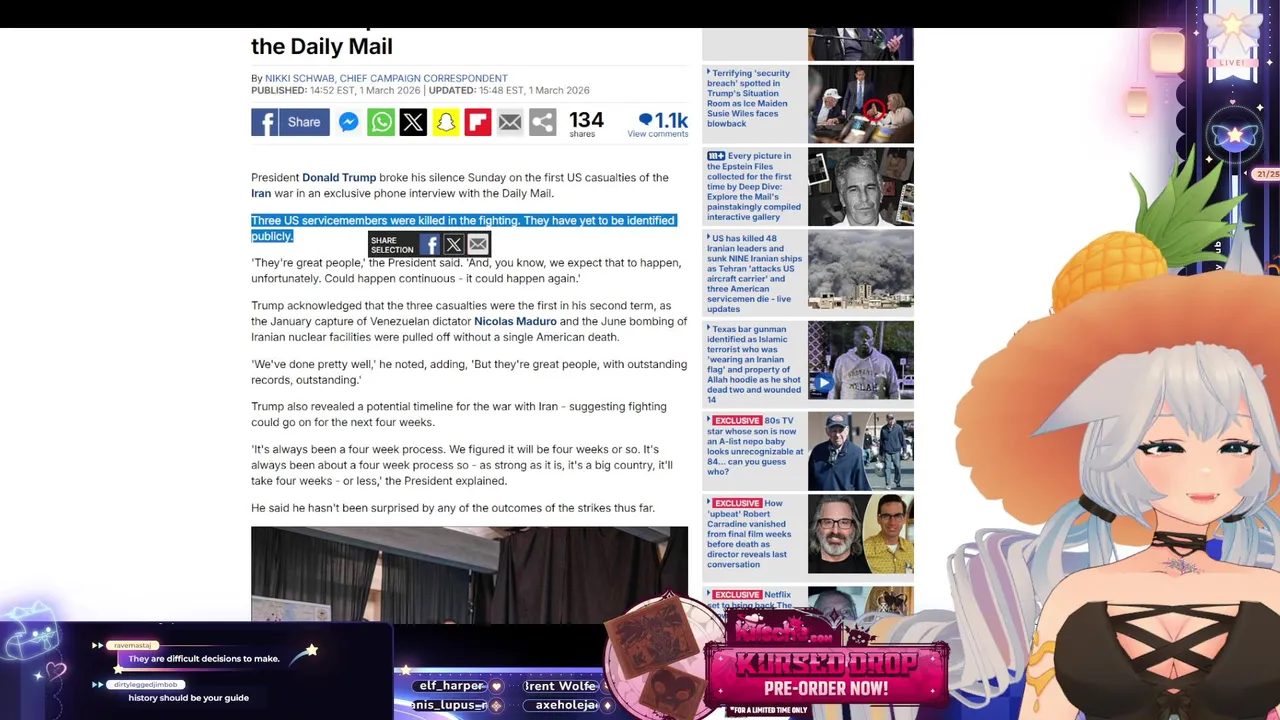
Task: Open the generic share options icon
Action: point(542,122)
